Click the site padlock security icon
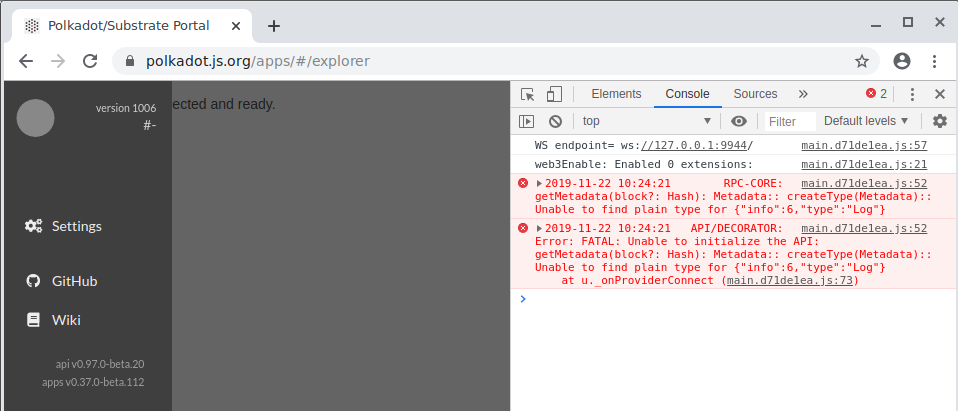This screenshot has width=958, height=411. click(x=129, y=61)
